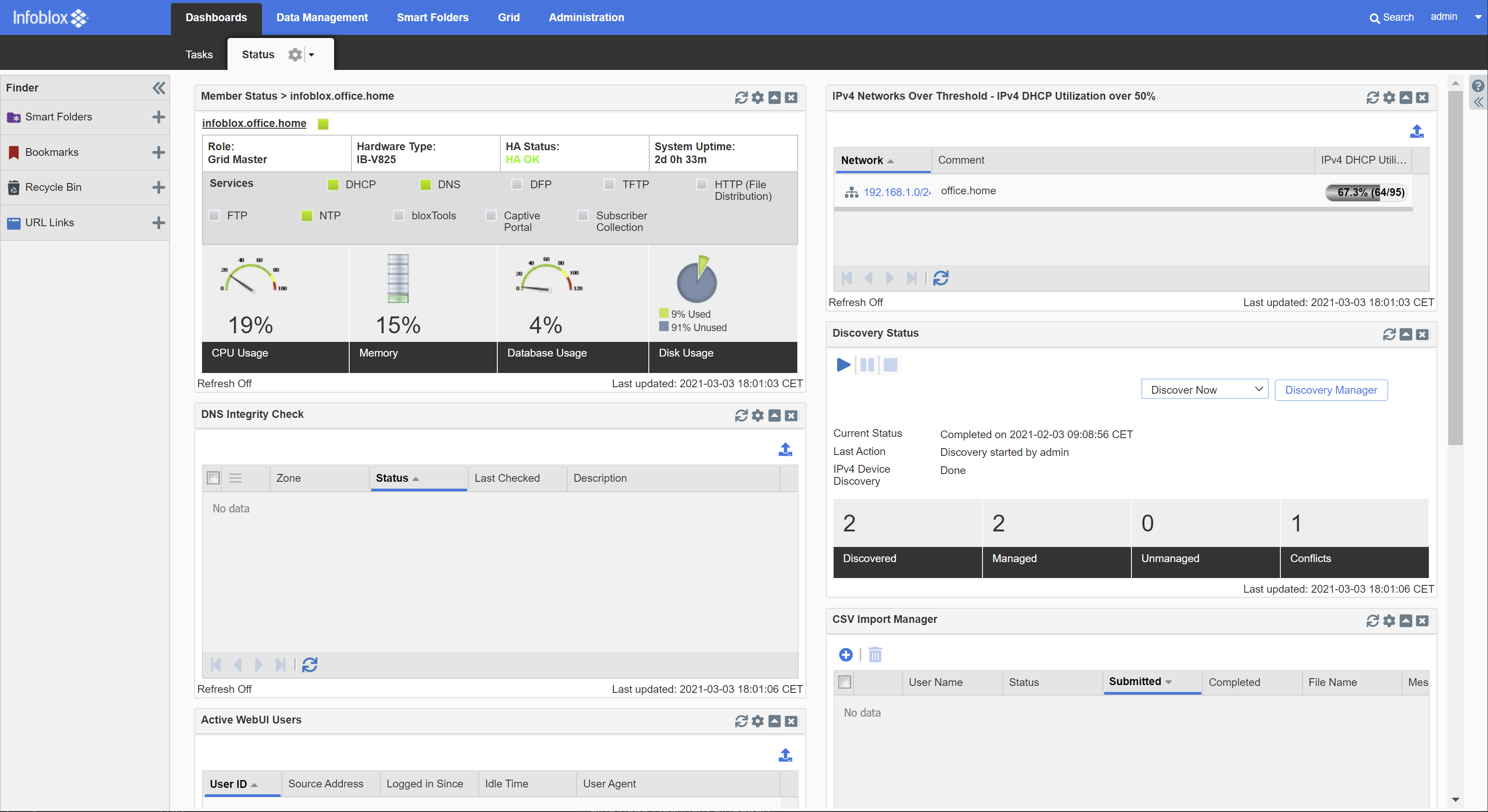The image size is (1488, 812).
Task: Check the select-all box in CSV Import Manager
Action: (844, 682)
